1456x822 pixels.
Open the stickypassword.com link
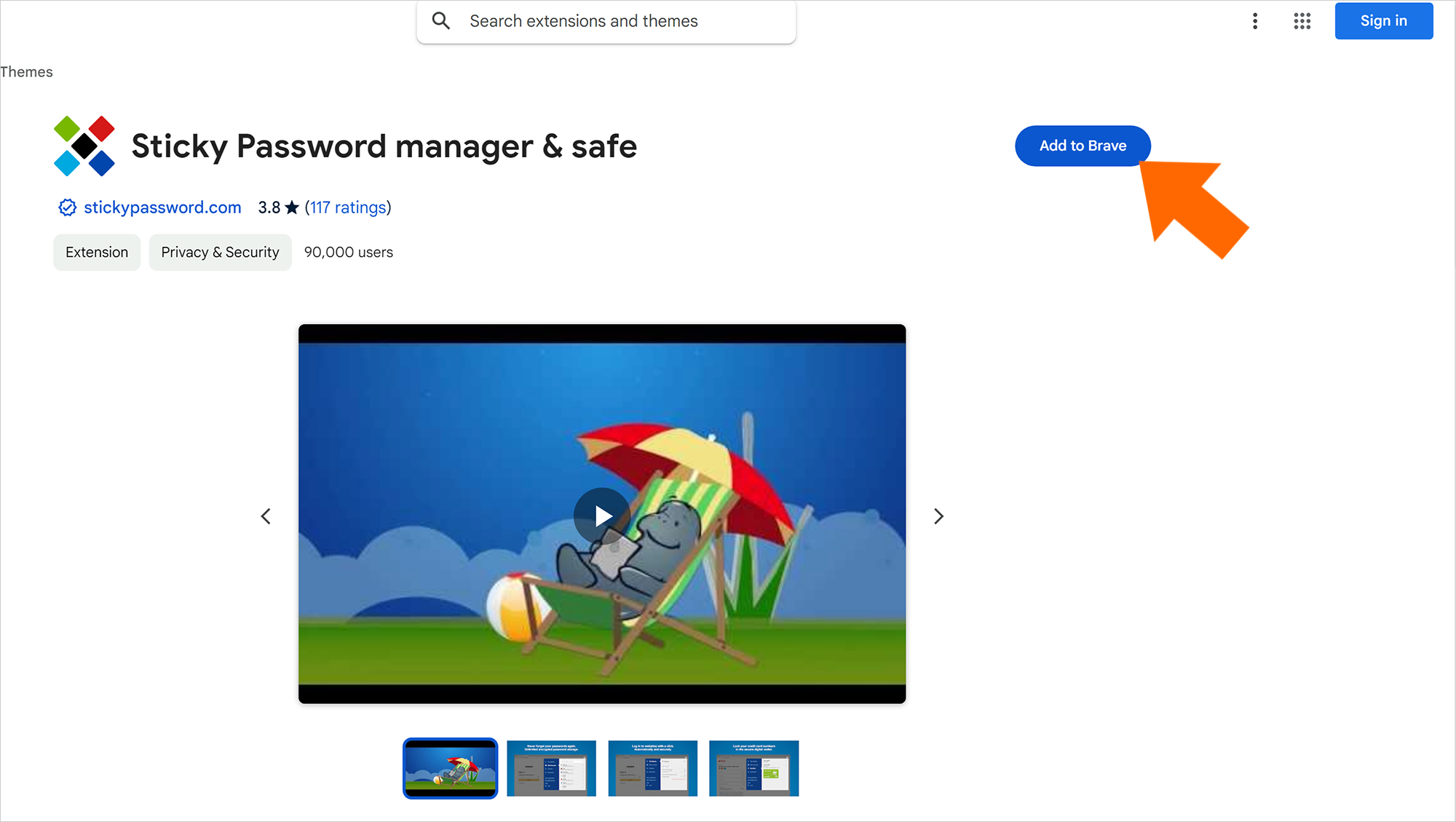coord(162,208)
